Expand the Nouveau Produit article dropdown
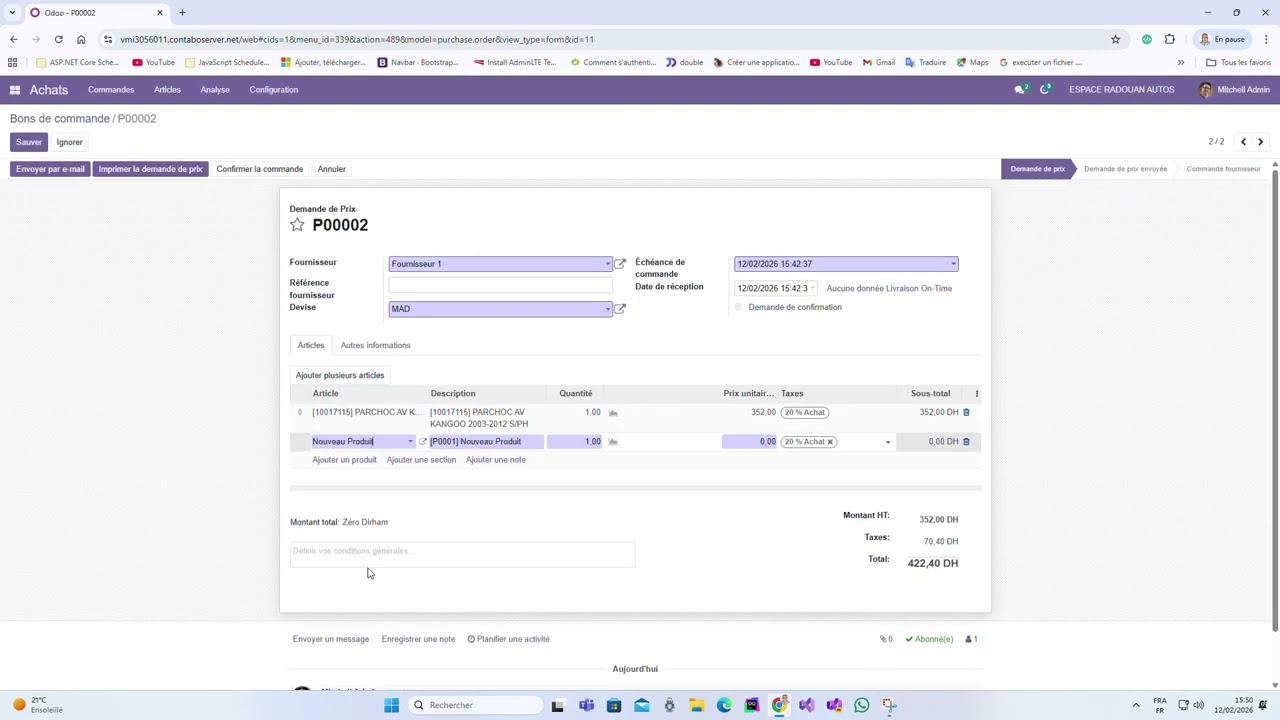 410,441
